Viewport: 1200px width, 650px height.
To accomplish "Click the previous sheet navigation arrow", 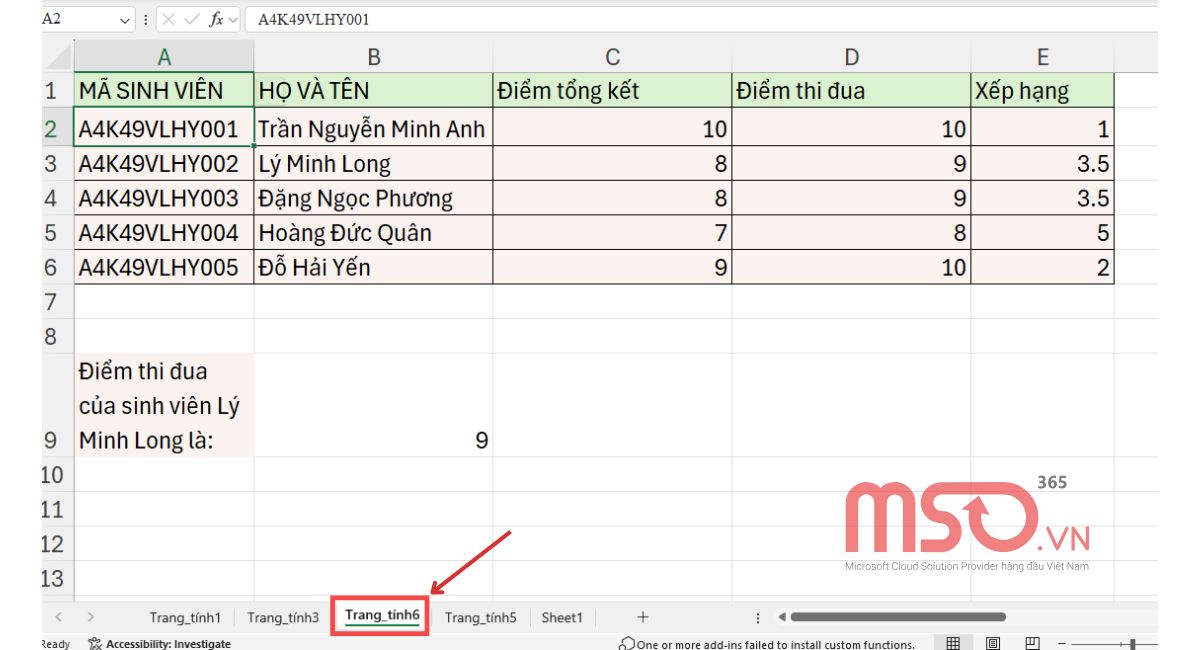I will click(x=58, y=617).
